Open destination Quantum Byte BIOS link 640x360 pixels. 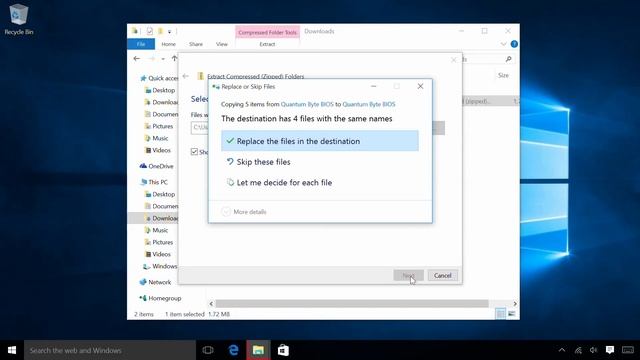coord(369,104)
